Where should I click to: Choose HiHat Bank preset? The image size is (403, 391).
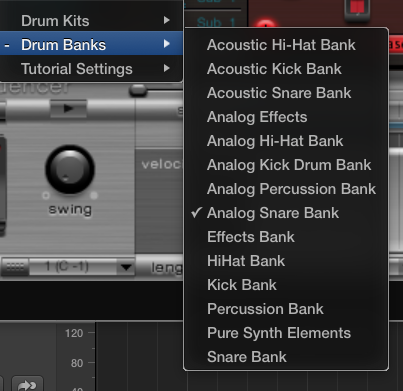[x=286, y=261]
